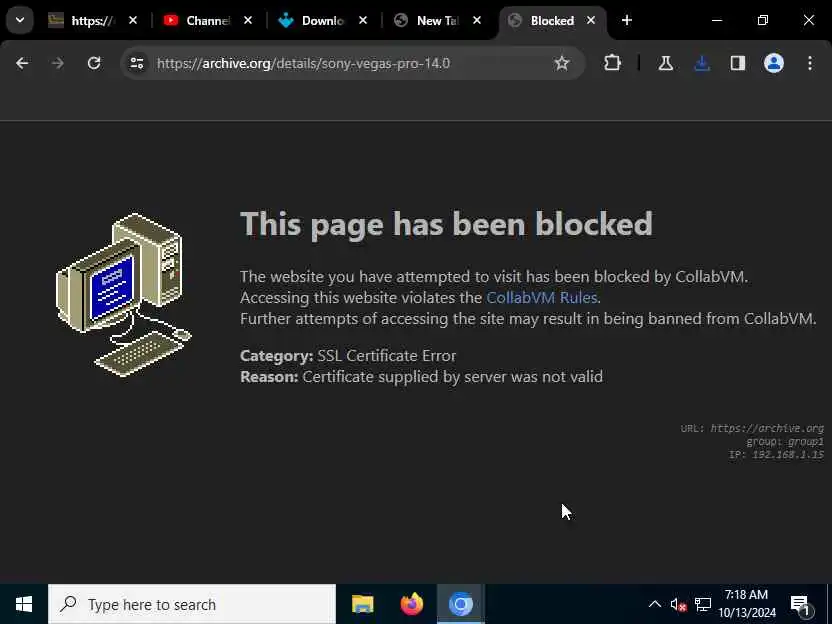832x624 pixels.
Task: Switch to the YouTube Channel tab
Action: coord(207,21)
